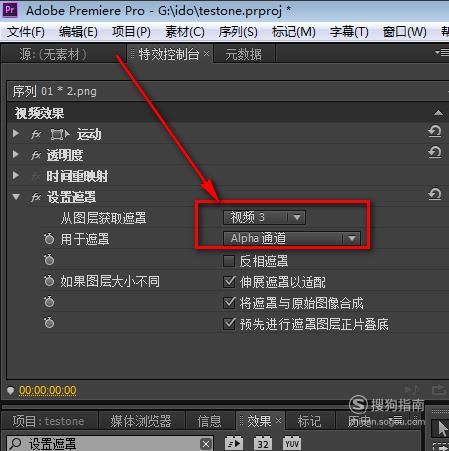Filter by accelerated effects icon
The image size is (449, 451).
pos(234,443)
